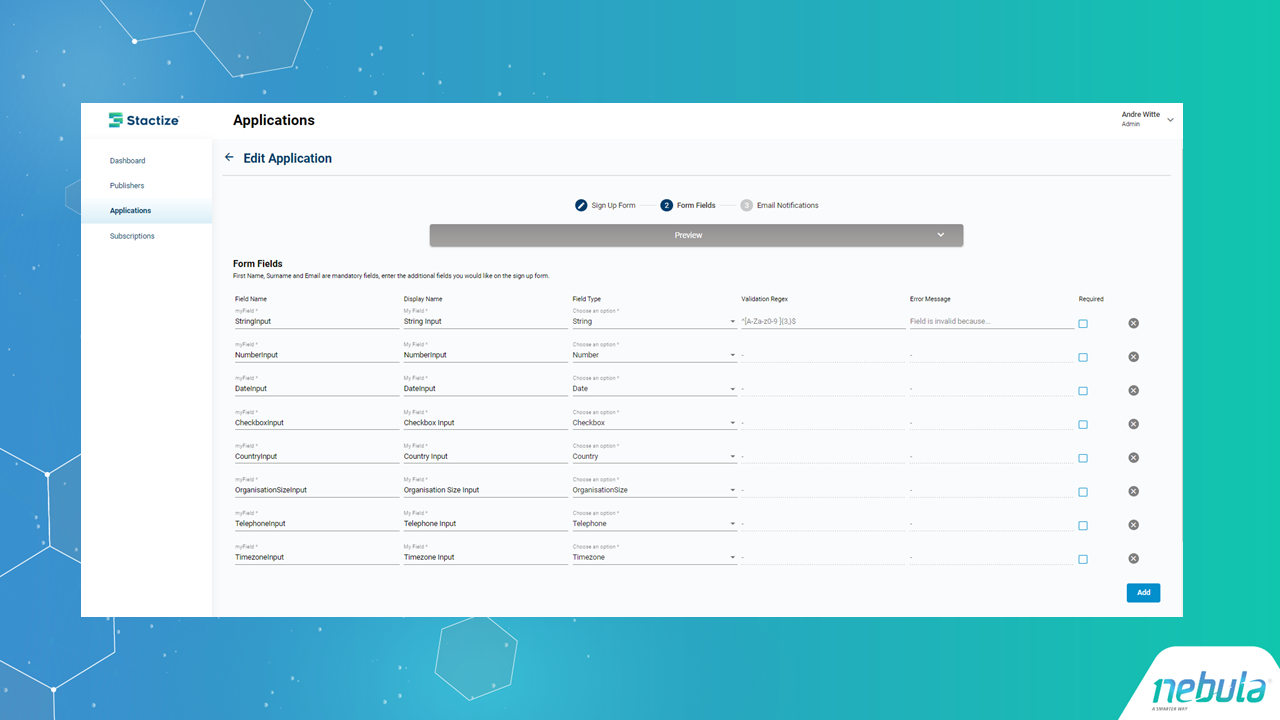The image size is (1280, 720).
Task: Click the Validation Regex column header
Action: point(764,299)
